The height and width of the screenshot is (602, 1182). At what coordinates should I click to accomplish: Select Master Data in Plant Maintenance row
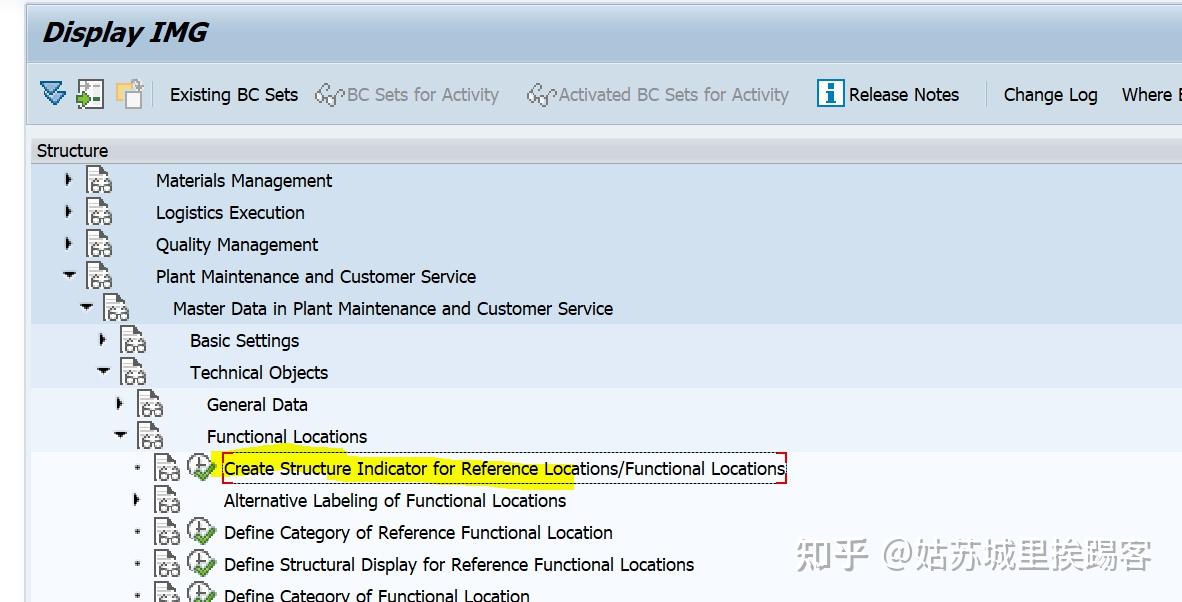[393, 308]
